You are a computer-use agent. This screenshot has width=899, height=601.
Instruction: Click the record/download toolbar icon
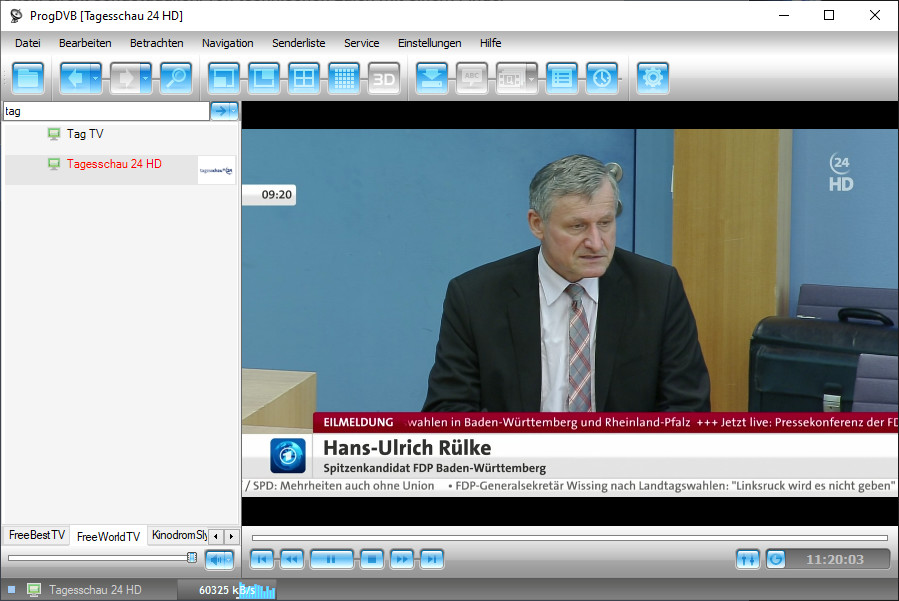click(432, 79)
